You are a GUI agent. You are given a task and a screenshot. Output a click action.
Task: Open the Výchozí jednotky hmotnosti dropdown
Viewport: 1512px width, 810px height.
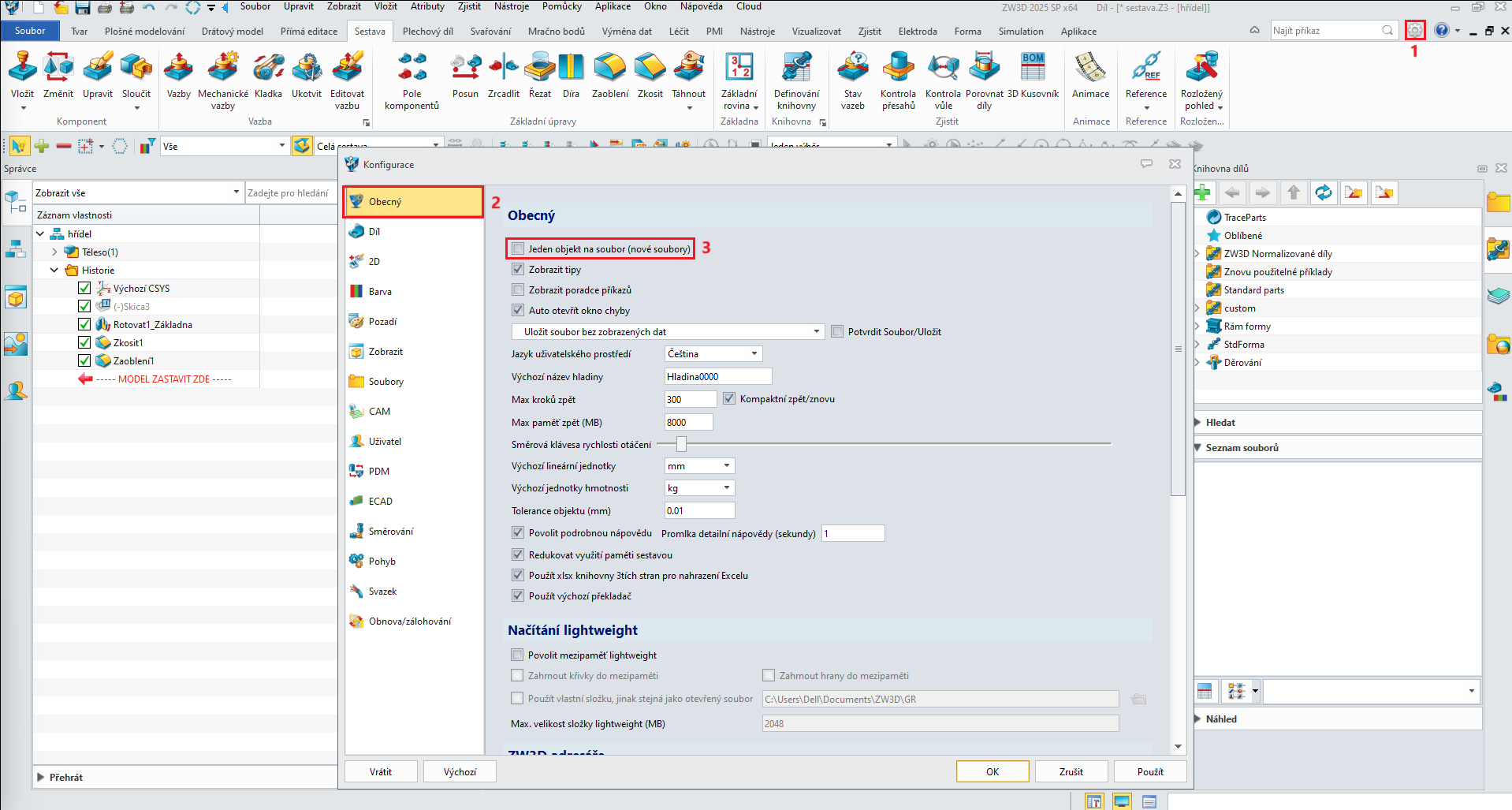tap(700, 488)
